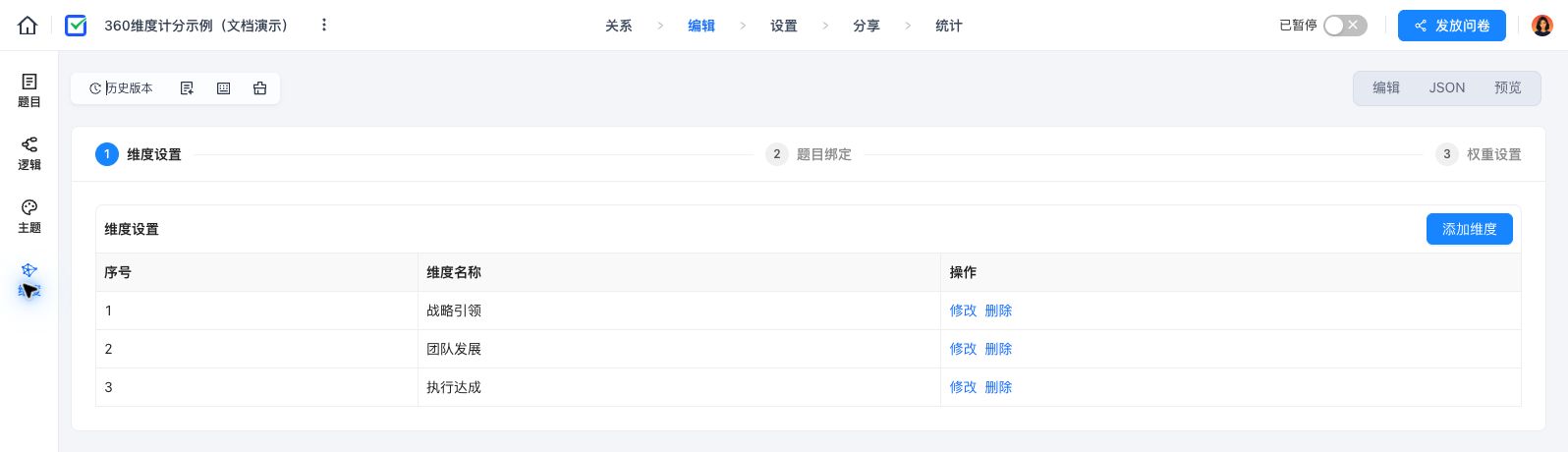
Task: Click 删除 for 战略引领
Action: 998,311
